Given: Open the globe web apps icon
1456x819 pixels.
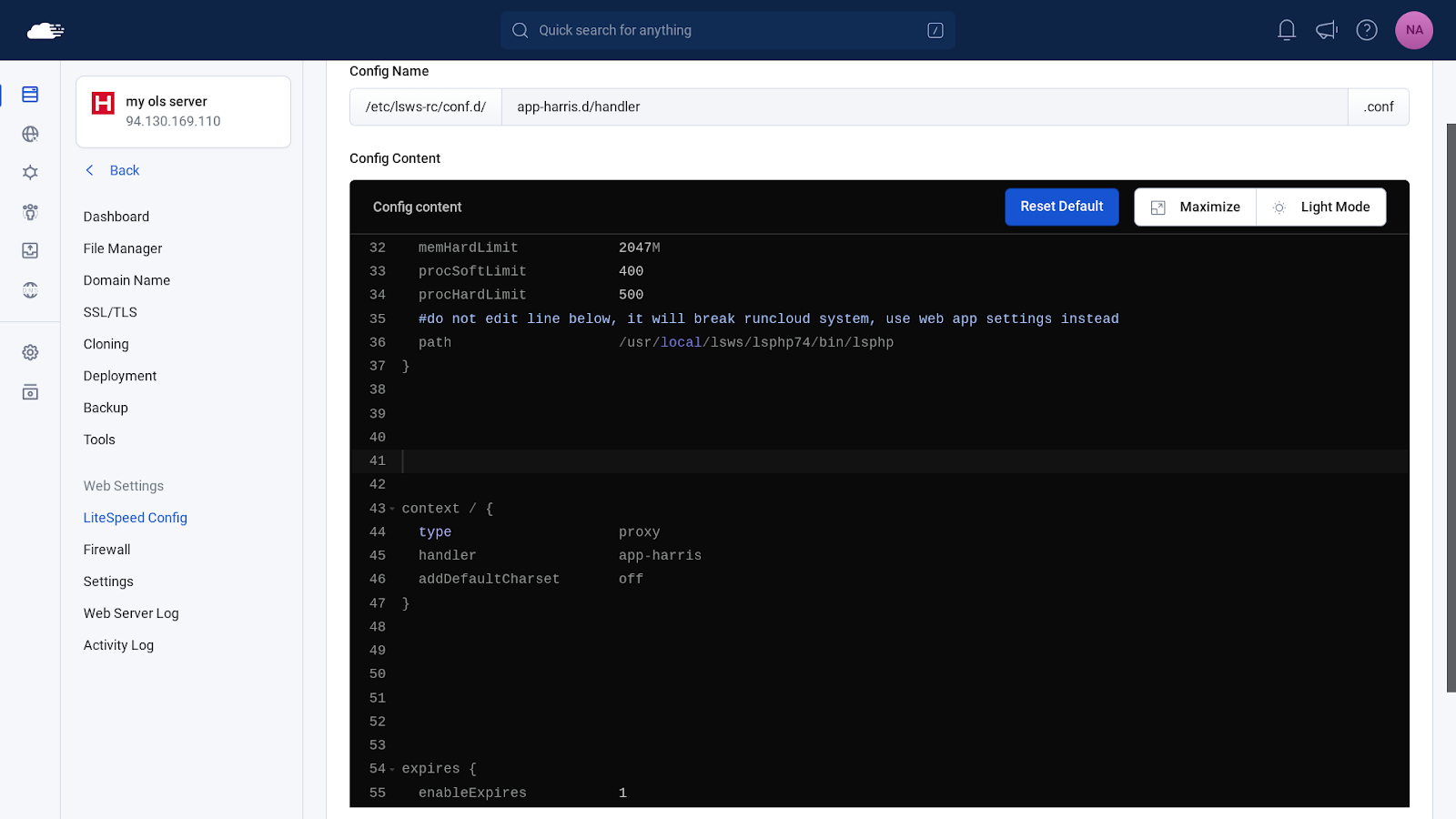Looking at the screenshot, I should point(30,134).
